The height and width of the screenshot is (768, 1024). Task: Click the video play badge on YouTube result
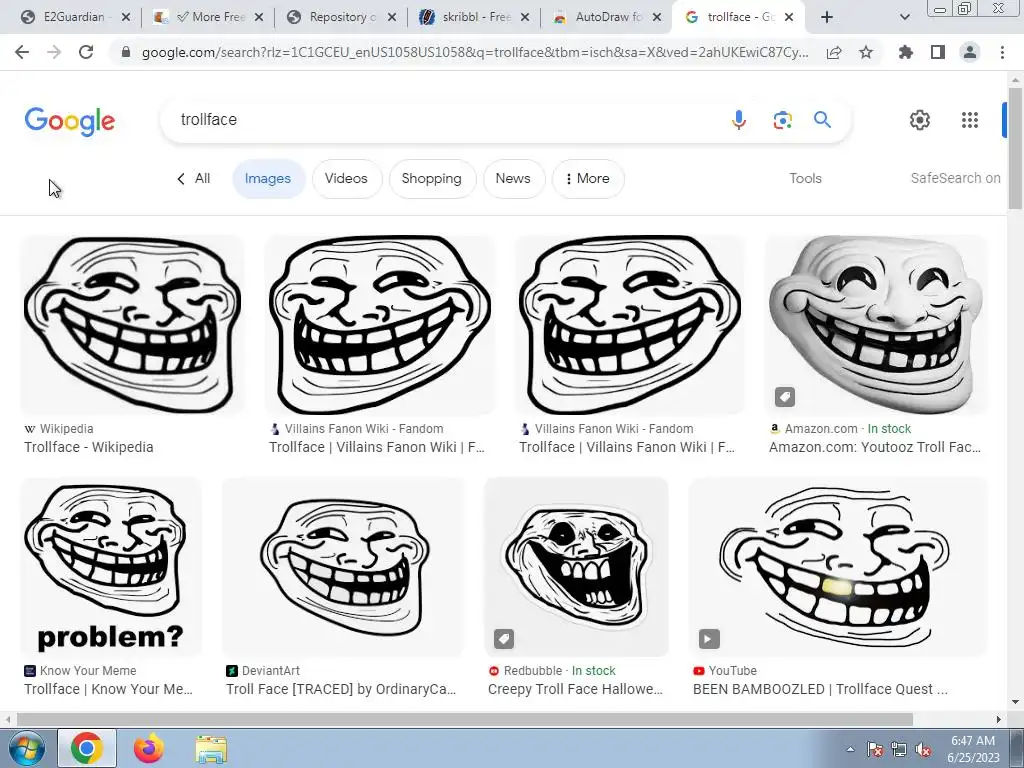tap(709, 639)
